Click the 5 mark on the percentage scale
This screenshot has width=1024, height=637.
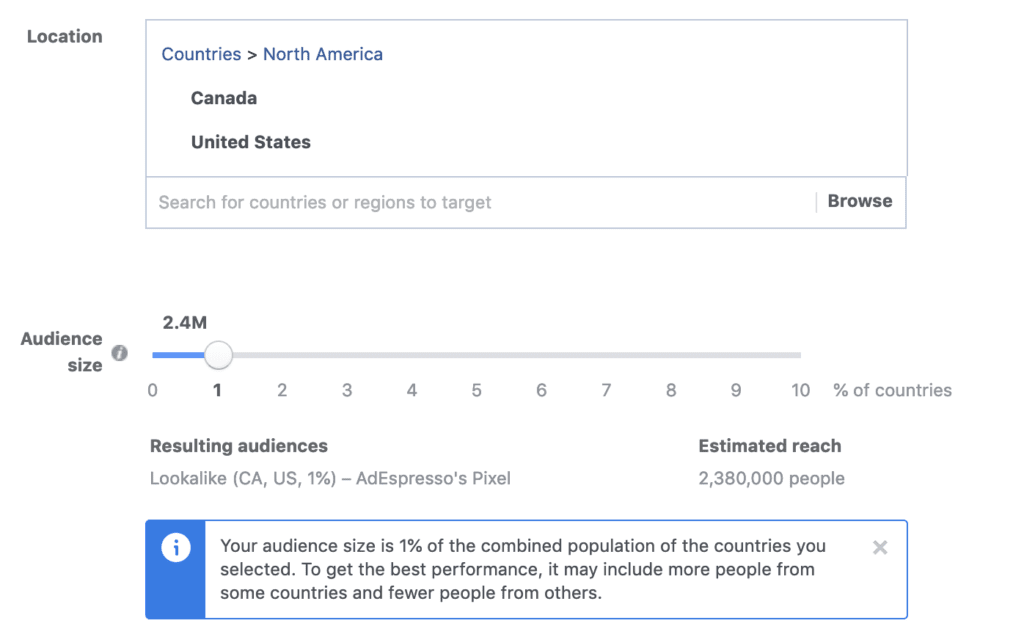point(476,390)
